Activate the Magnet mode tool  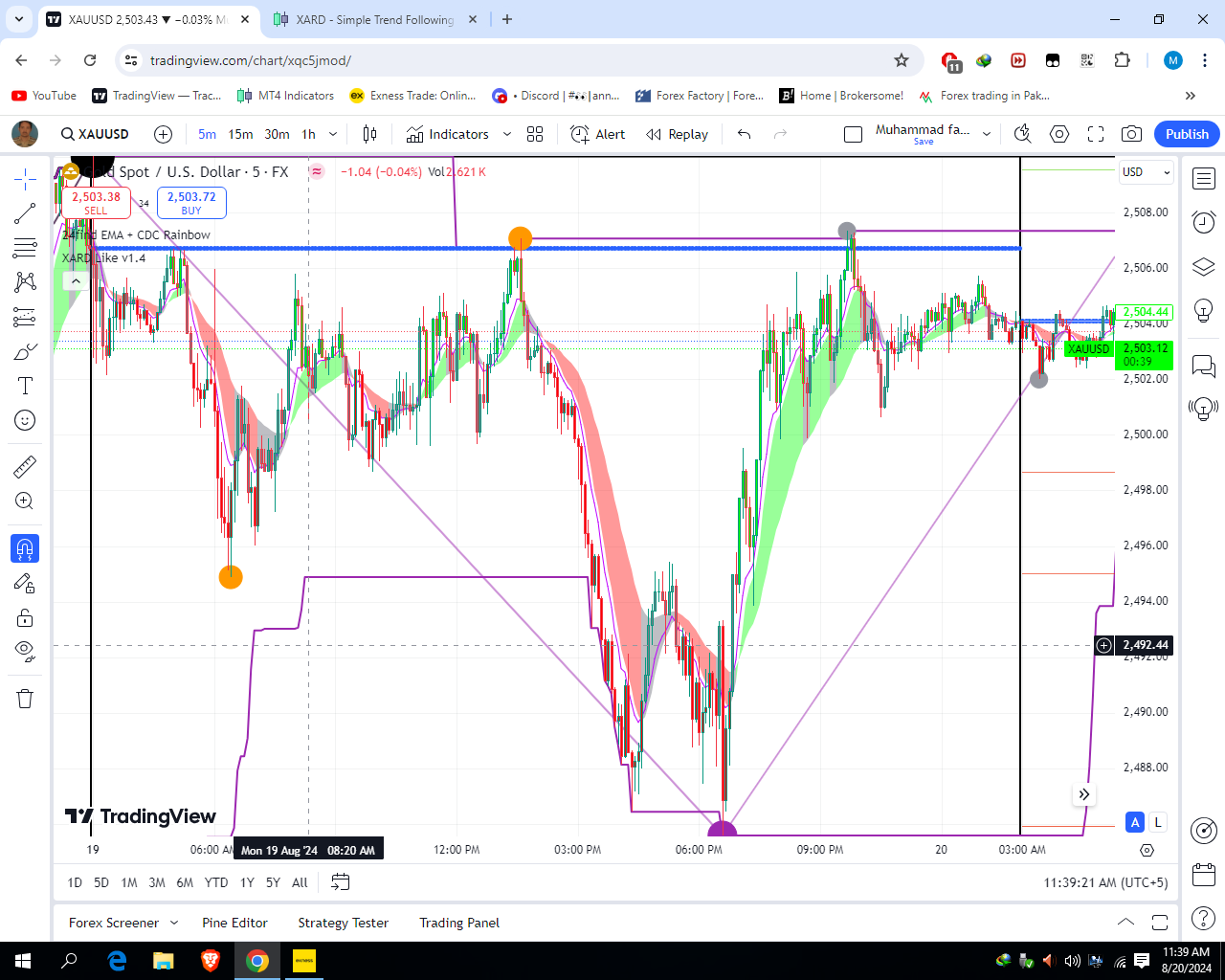pos(25,548)
